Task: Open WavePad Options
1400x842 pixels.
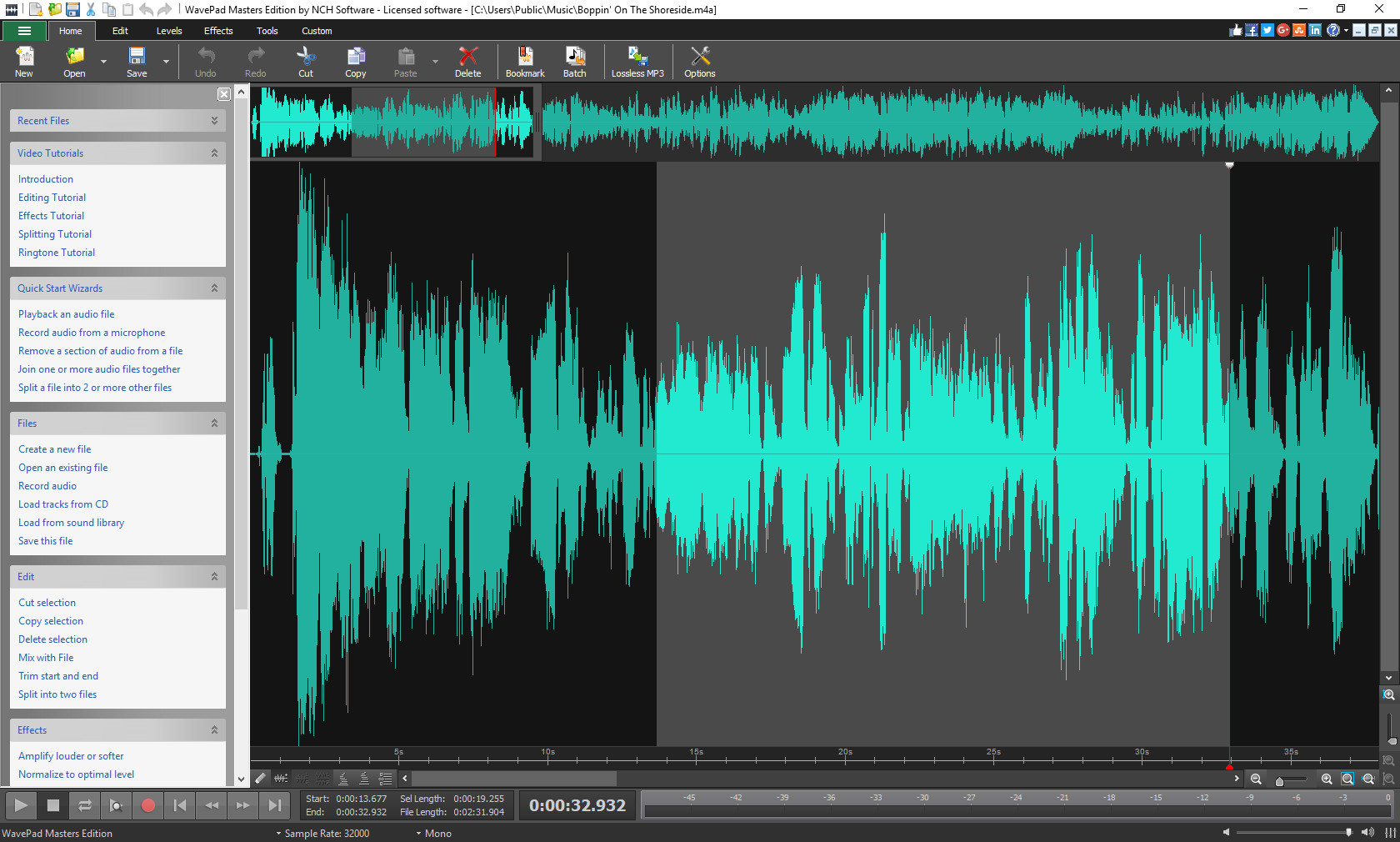Action: pos(699,61)
